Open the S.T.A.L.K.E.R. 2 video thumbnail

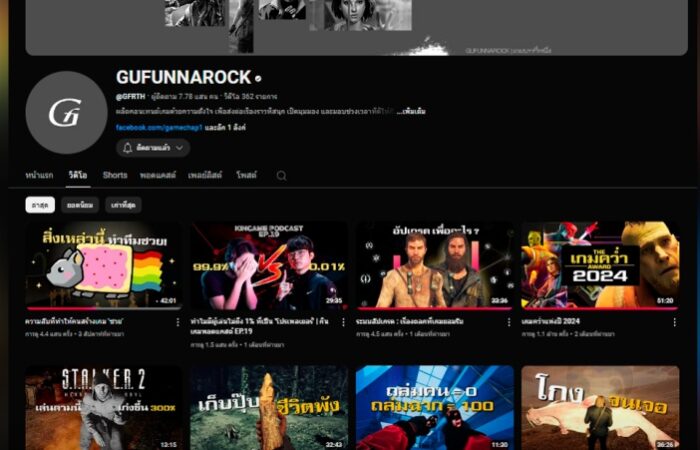(104, 408)
